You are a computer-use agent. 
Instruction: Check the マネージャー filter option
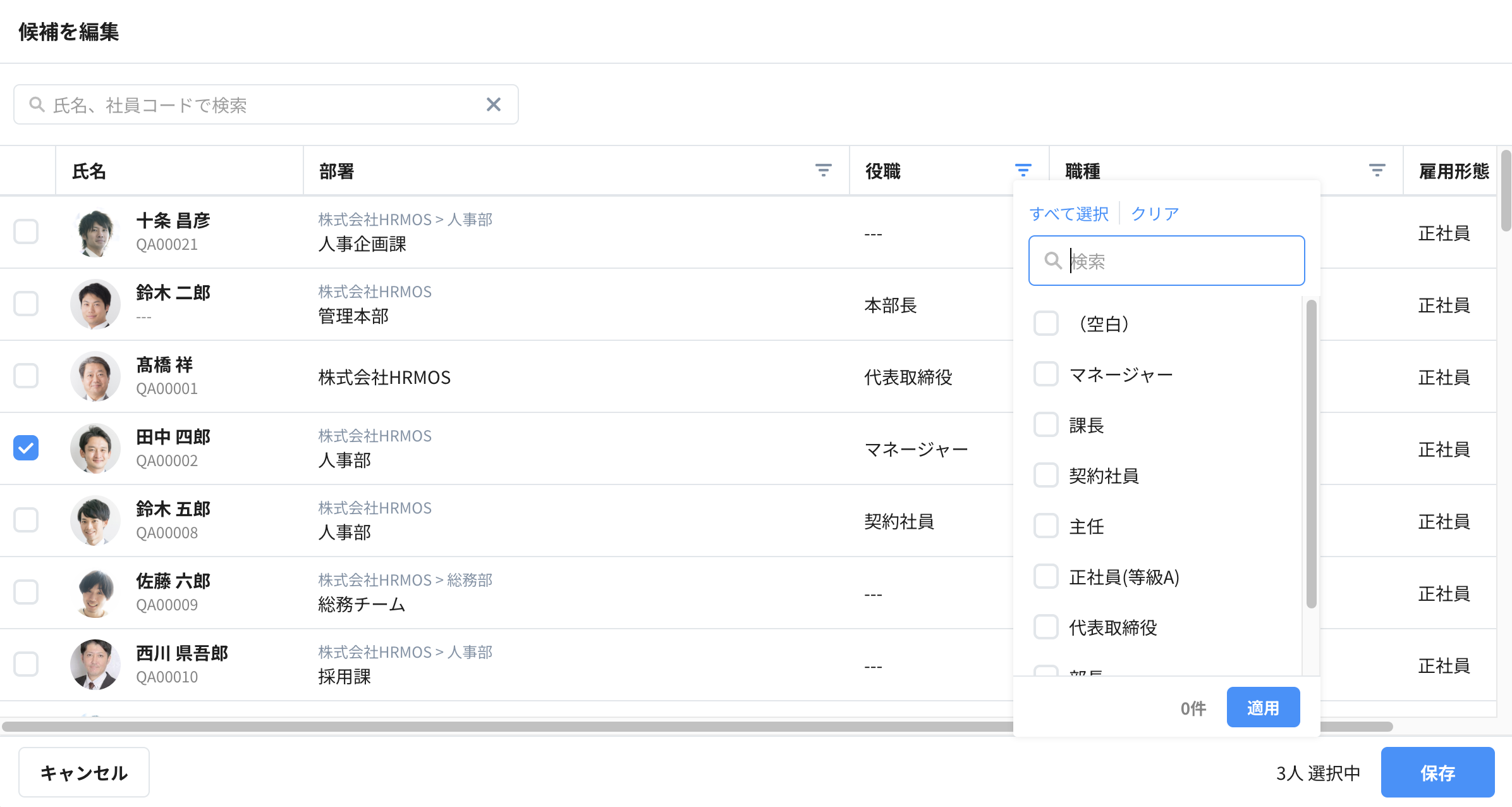tap(1046, 374)
